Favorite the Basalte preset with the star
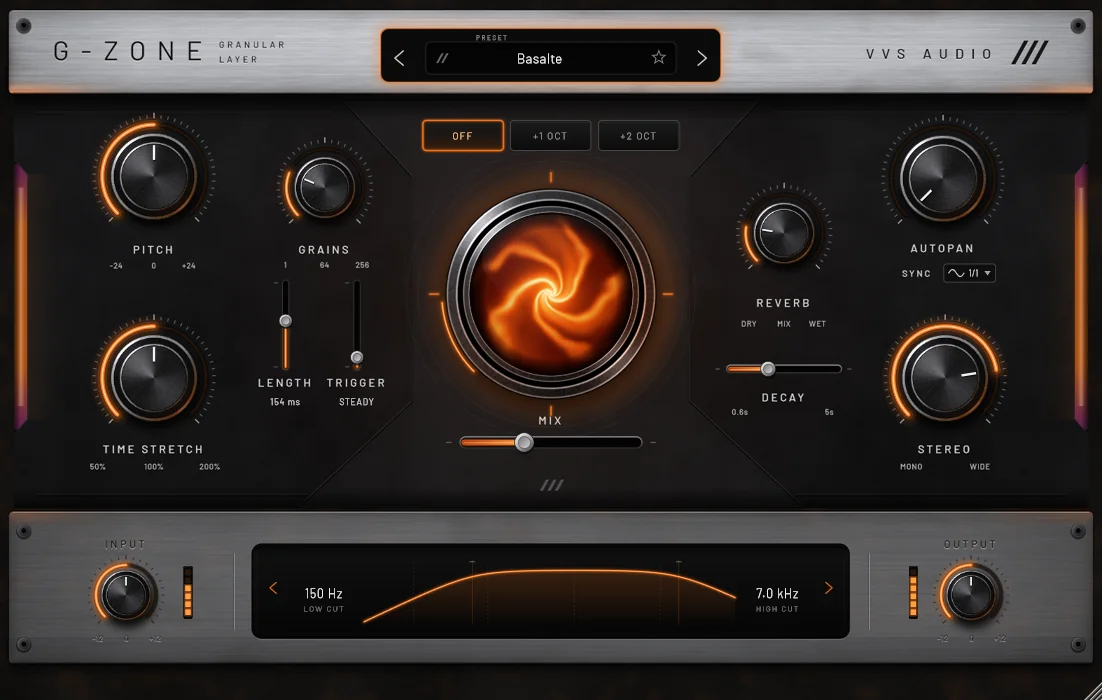The width and height of the screenshot is (1102, 700). [659, 58]
